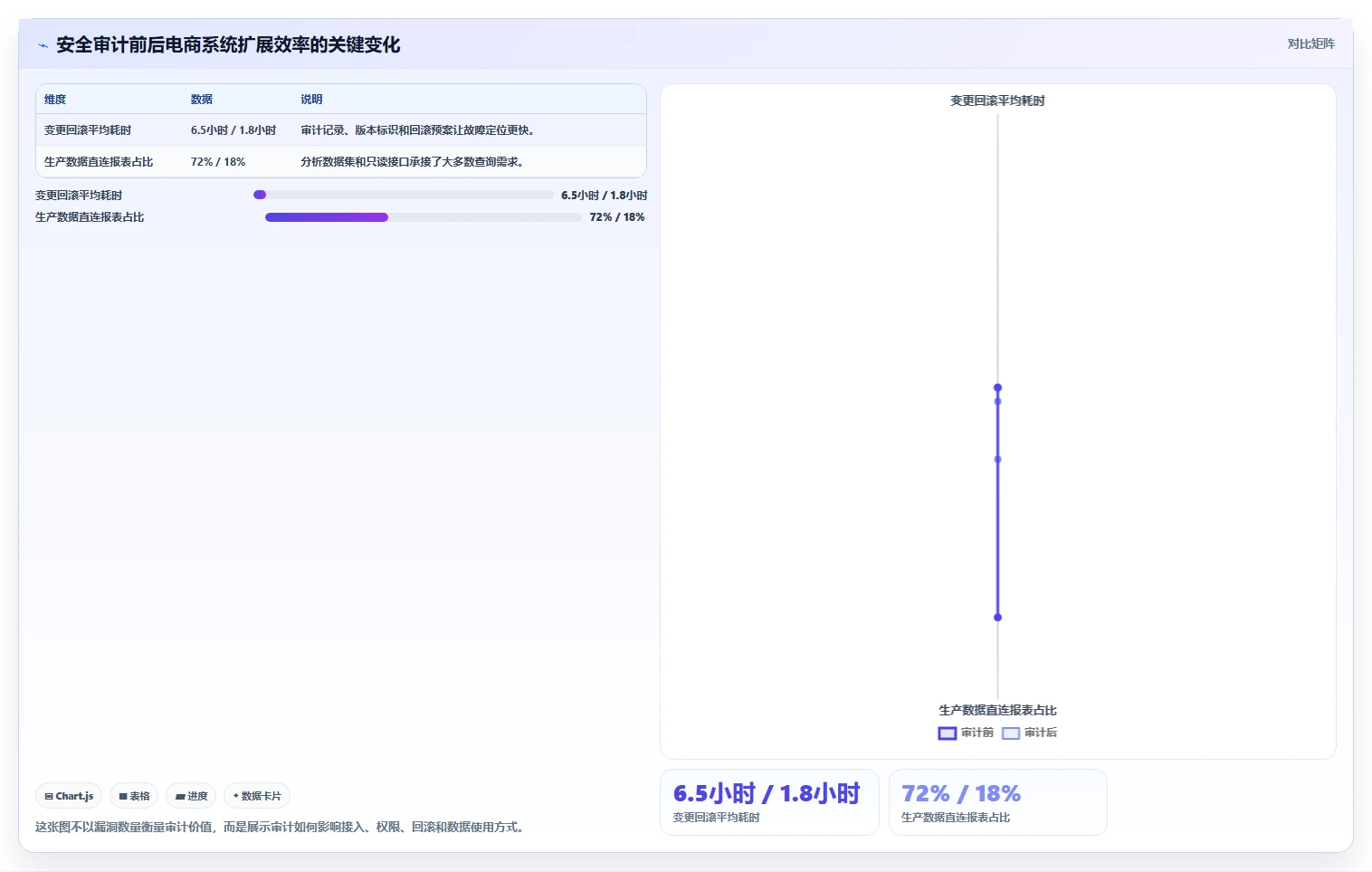Viewport: 1372px width, 872px height.
Task: Click the bottom data point in the chart
Action: pyautogui.click(x=997, y=618)
